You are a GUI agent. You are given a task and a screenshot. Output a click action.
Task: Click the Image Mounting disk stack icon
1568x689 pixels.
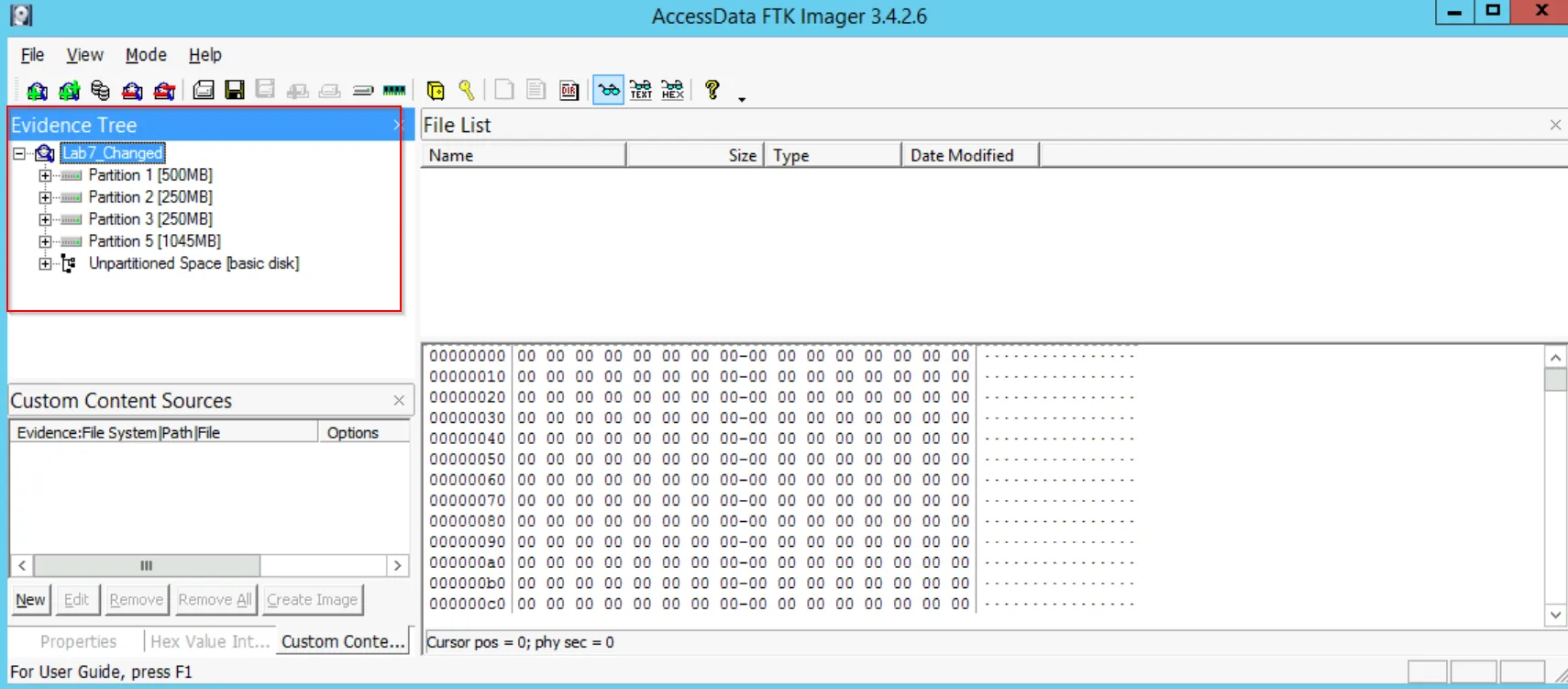[x=100, y=90]
